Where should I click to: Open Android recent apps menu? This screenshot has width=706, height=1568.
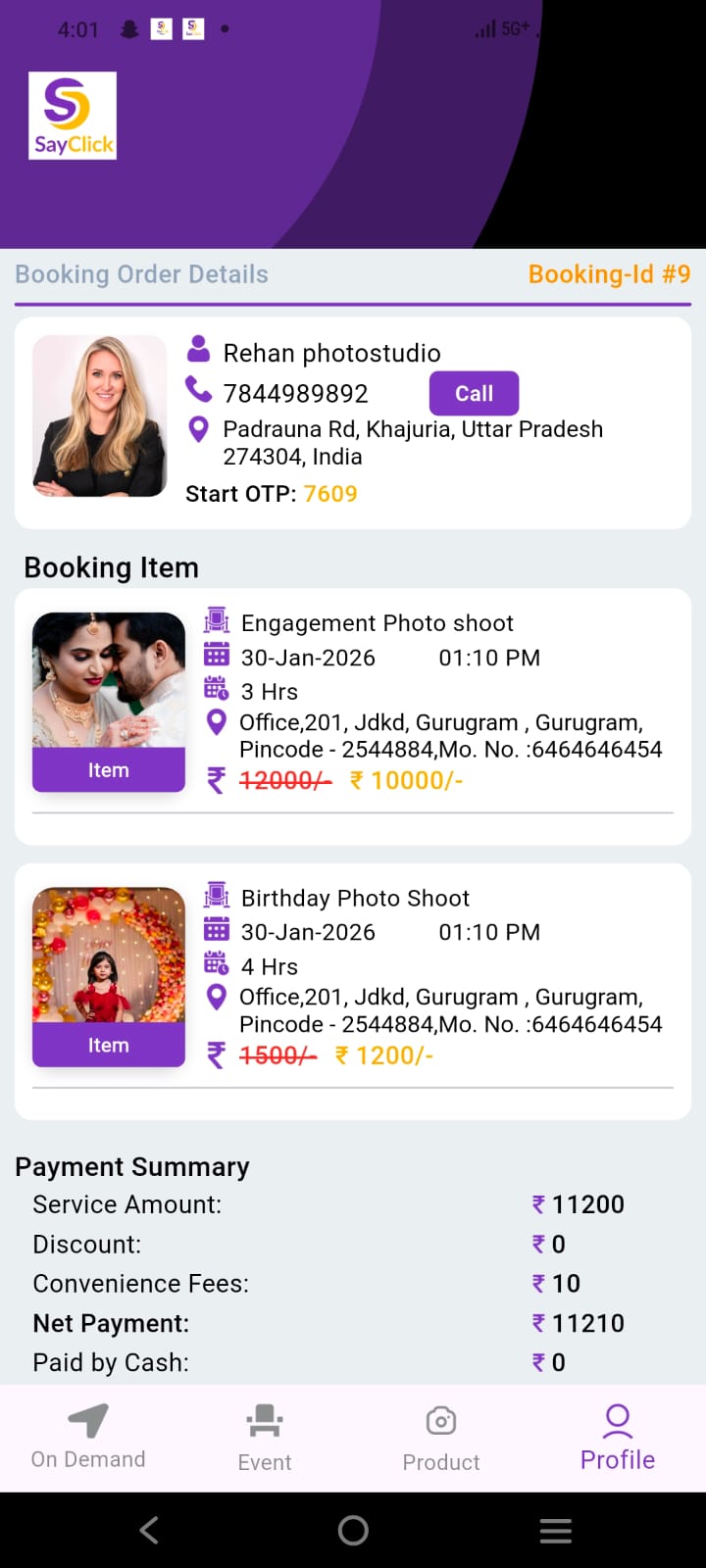pyautogui.click(x=555, y=1530)
